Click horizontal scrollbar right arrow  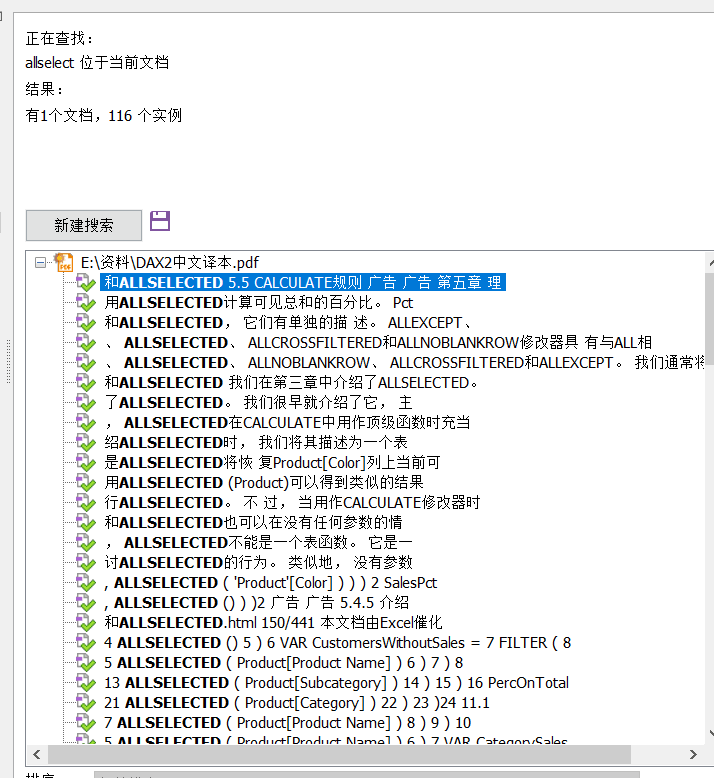[693, 754]
